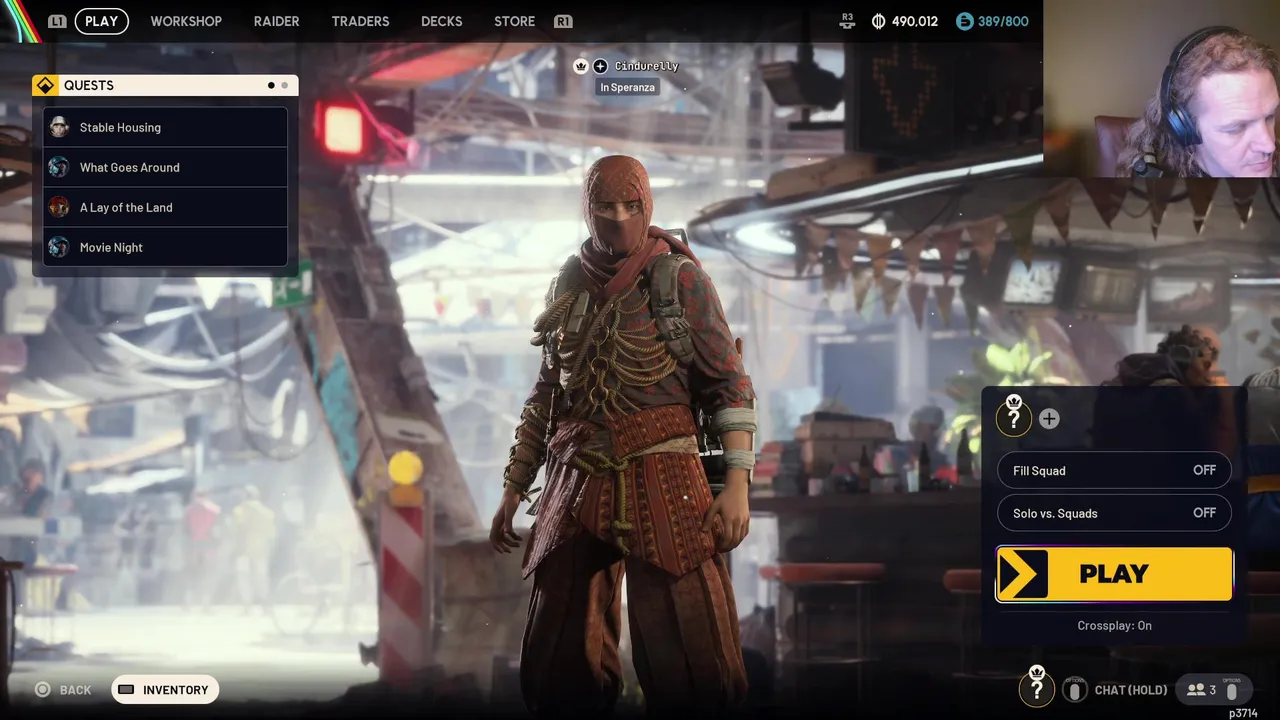The height and width of the screenshot is (720, 1280).
Task: Click the CHAT (HOLD) prompt
Action: (x=1131, y=690)
